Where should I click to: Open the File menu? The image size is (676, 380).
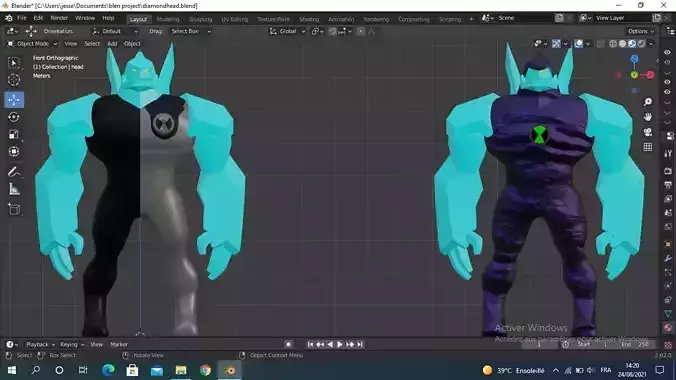tap(22, 18)
